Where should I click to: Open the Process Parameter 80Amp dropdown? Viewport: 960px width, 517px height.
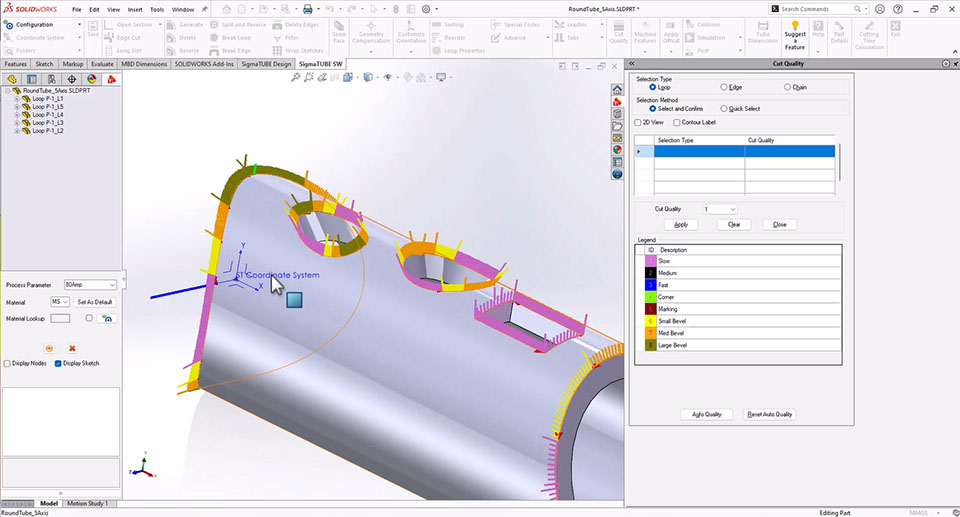(x=90, y=285)
